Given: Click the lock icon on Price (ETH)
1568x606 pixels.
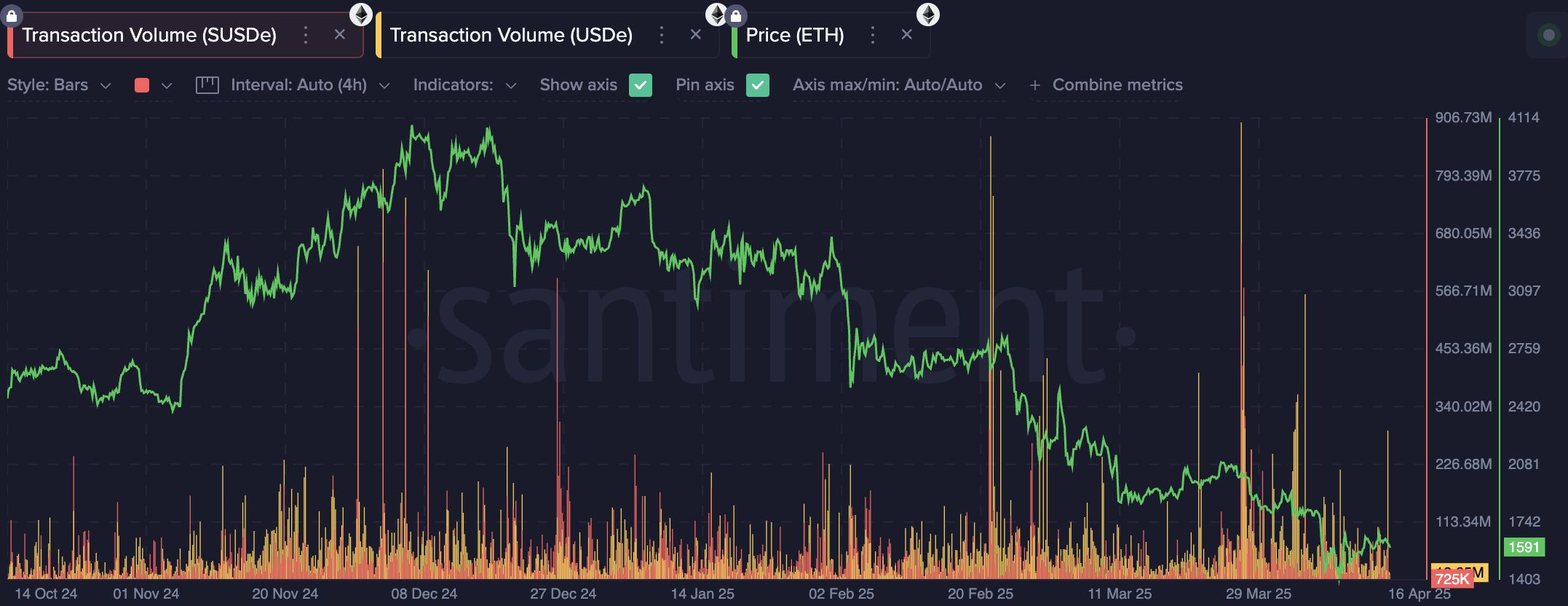Looking at the screenshot, I should pos(736,15).
